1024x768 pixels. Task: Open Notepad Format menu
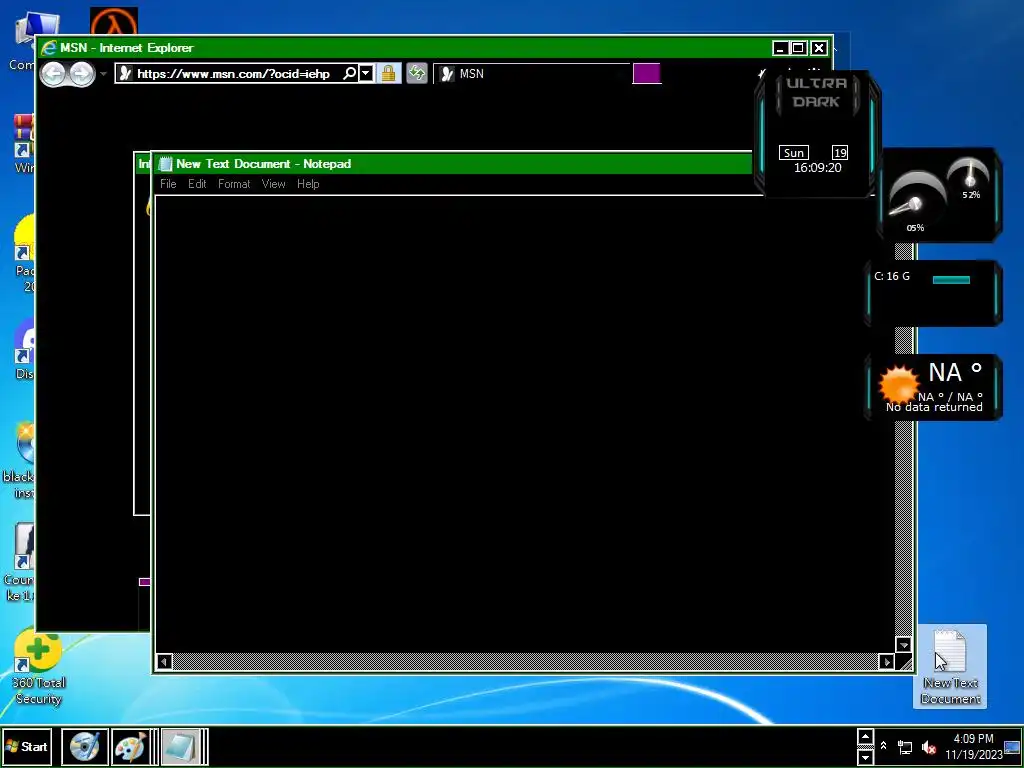(234, 184)
